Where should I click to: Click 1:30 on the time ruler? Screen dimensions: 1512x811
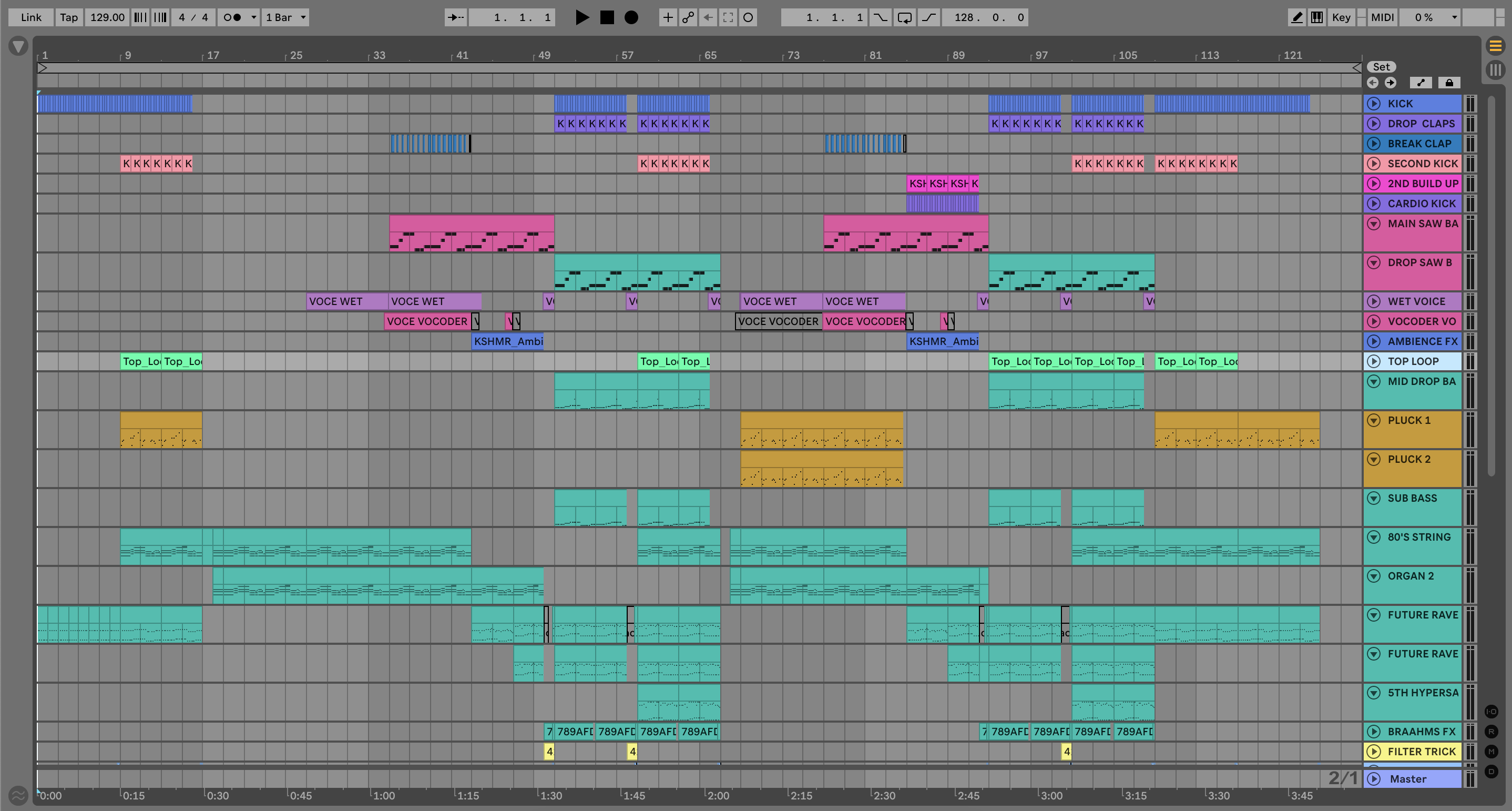point(550,796)
